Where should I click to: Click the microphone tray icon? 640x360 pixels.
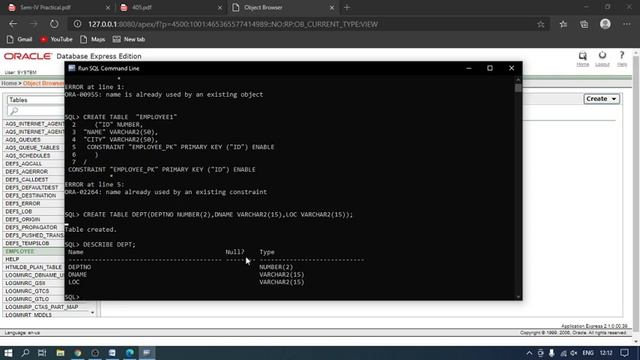pos(551,353)
